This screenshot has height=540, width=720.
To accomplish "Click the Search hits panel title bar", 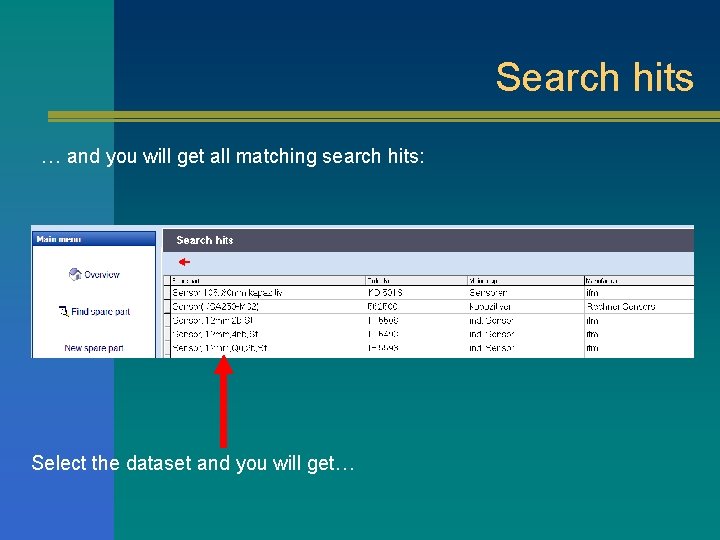I will click(428, 240).
